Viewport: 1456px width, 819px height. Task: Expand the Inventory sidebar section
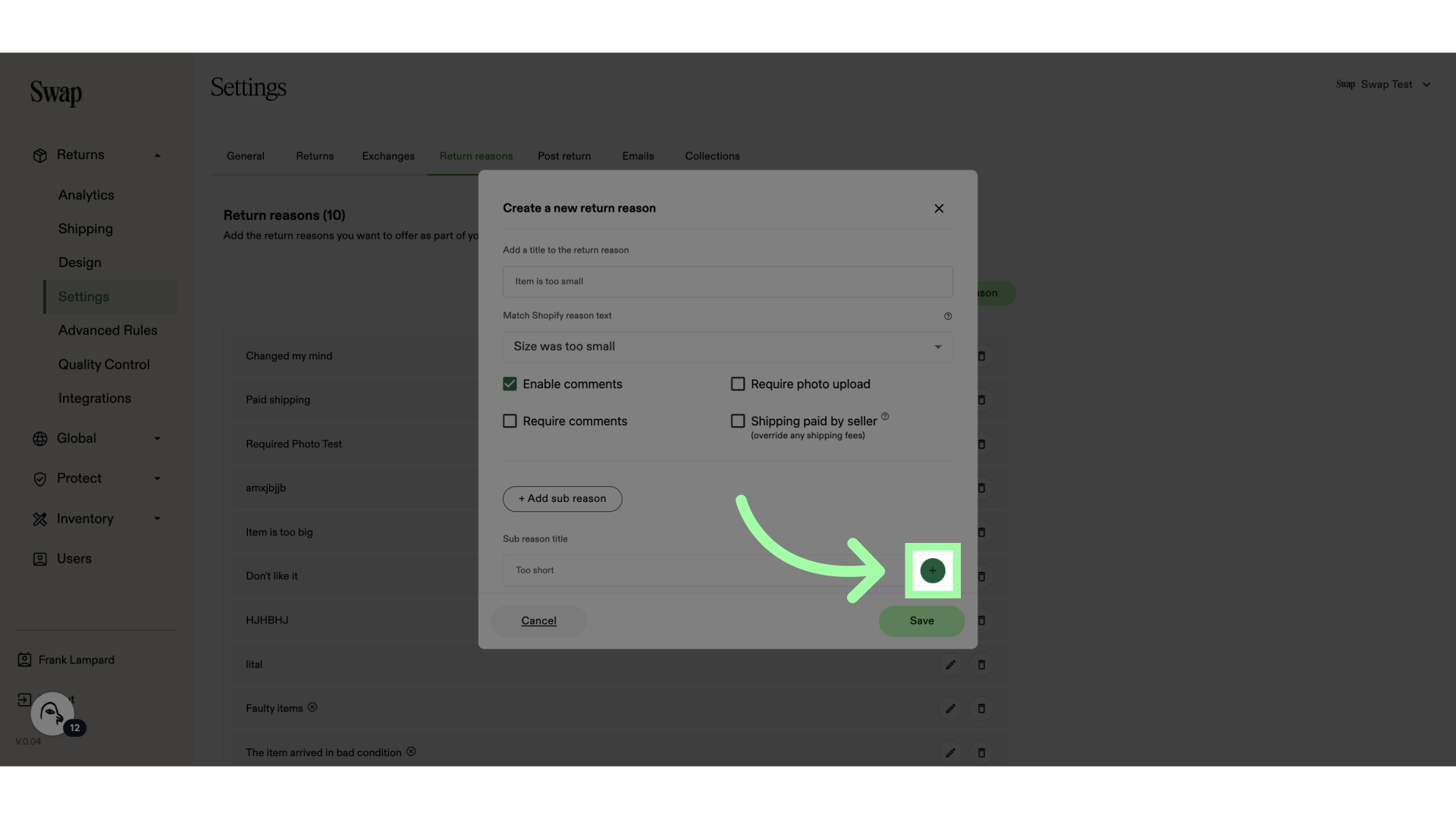click(x=157, y=519)
